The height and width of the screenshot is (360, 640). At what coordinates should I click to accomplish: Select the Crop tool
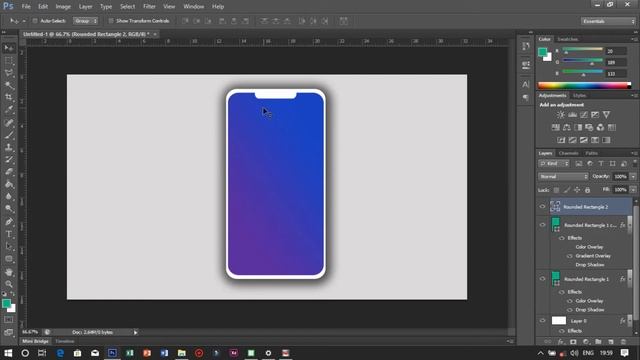[x=9, y=98]
